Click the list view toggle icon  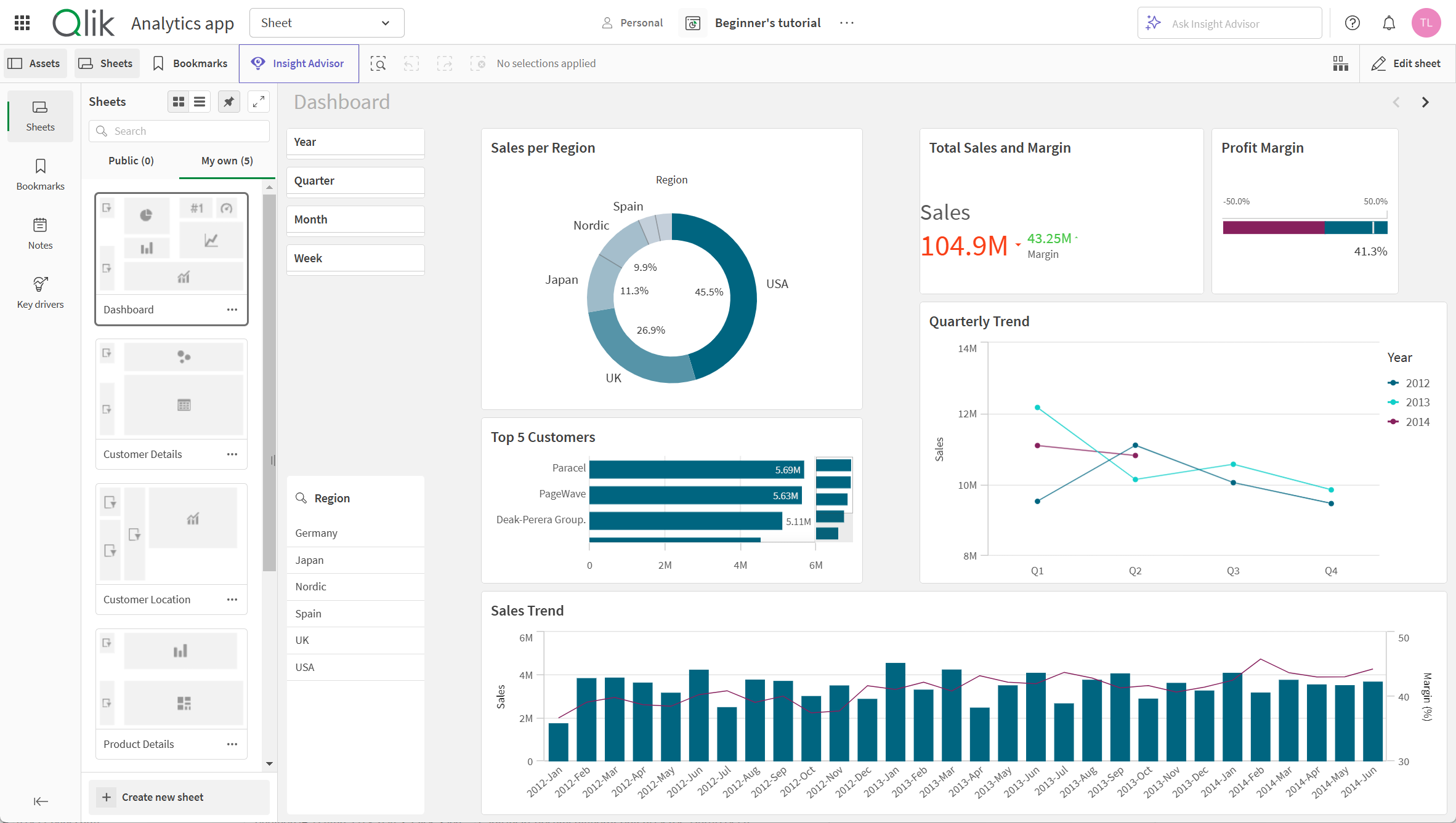coord(199,102)
